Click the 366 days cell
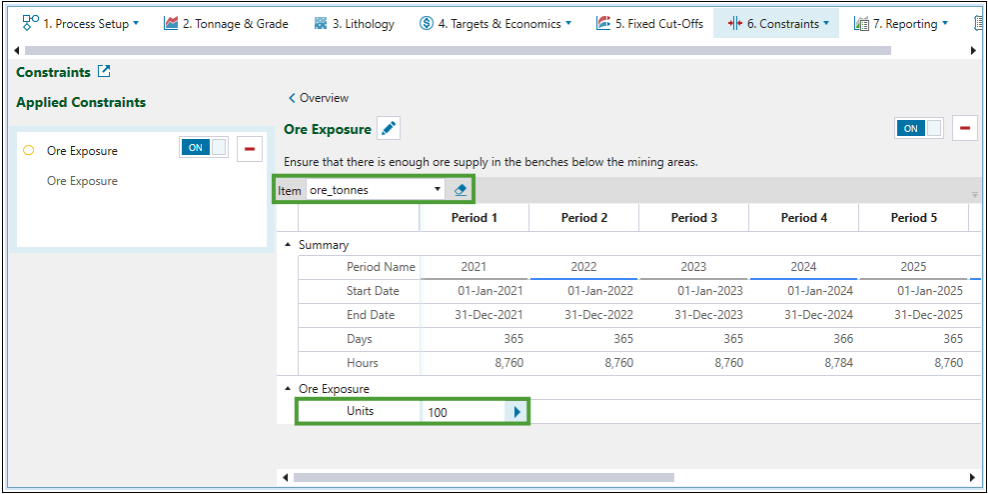This screenshot has width=988, height=494. click(803, 339)
